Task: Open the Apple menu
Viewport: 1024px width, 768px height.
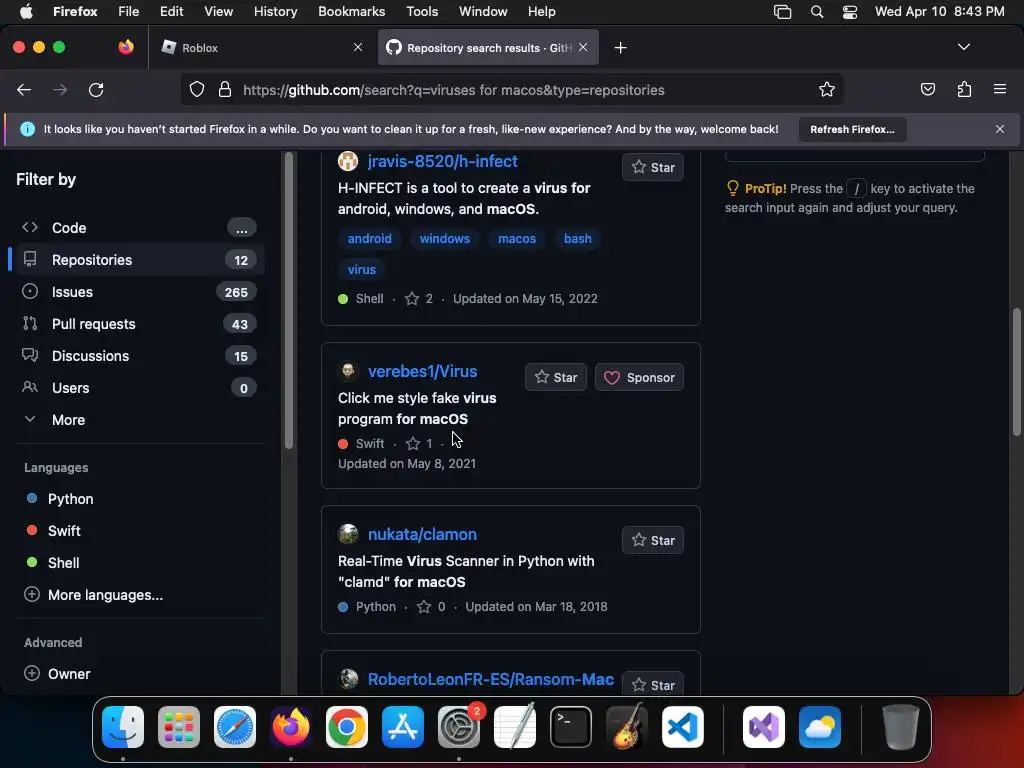Action: coord(26,12)
